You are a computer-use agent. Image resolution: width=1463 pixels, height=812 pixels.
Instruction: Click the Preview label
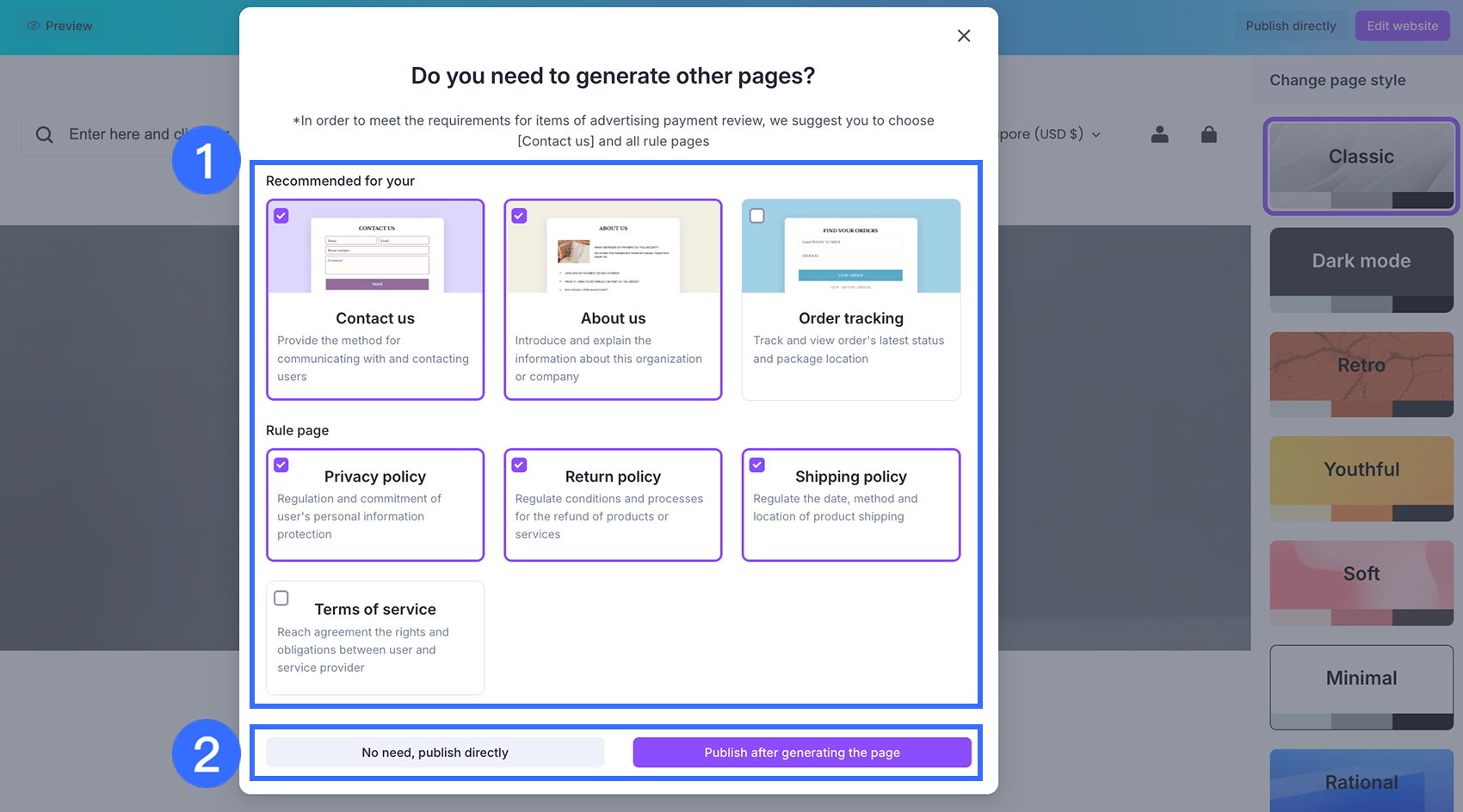(x=69, y=26)
